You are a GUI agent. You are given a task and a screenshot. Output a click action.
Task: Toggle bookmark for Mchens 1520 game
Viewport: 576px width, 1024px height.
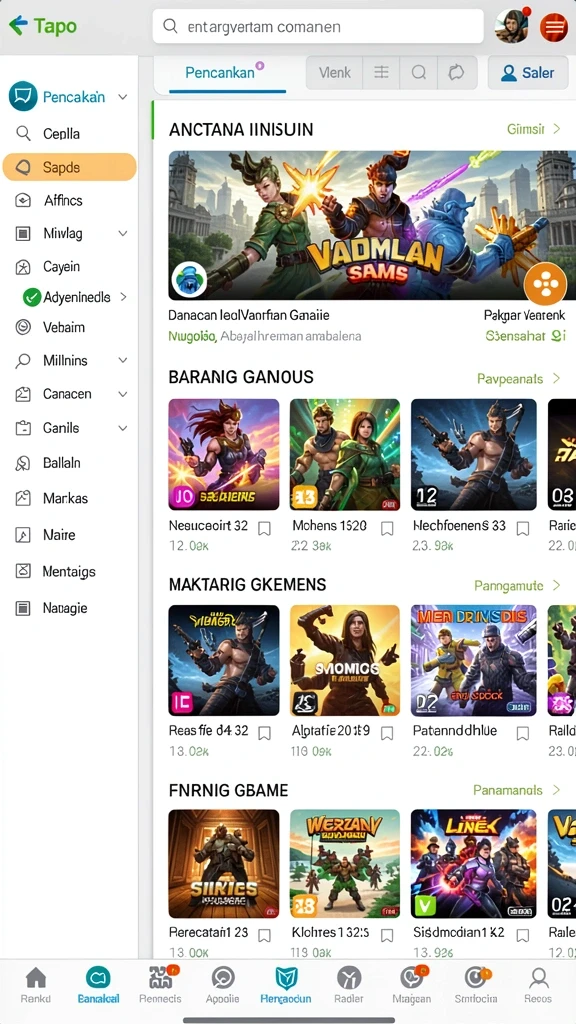point(387,528)
